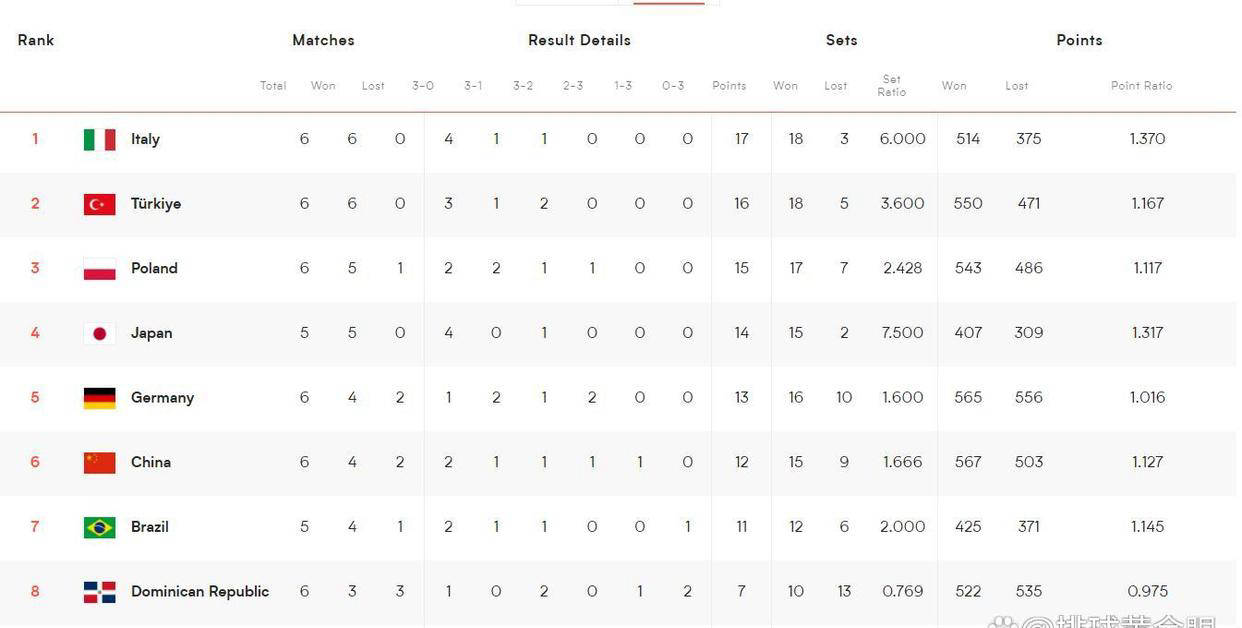This screenshot has width=1242, height=628.
Task: Click the Italy flag icon
Action: (x=99, y=140)
